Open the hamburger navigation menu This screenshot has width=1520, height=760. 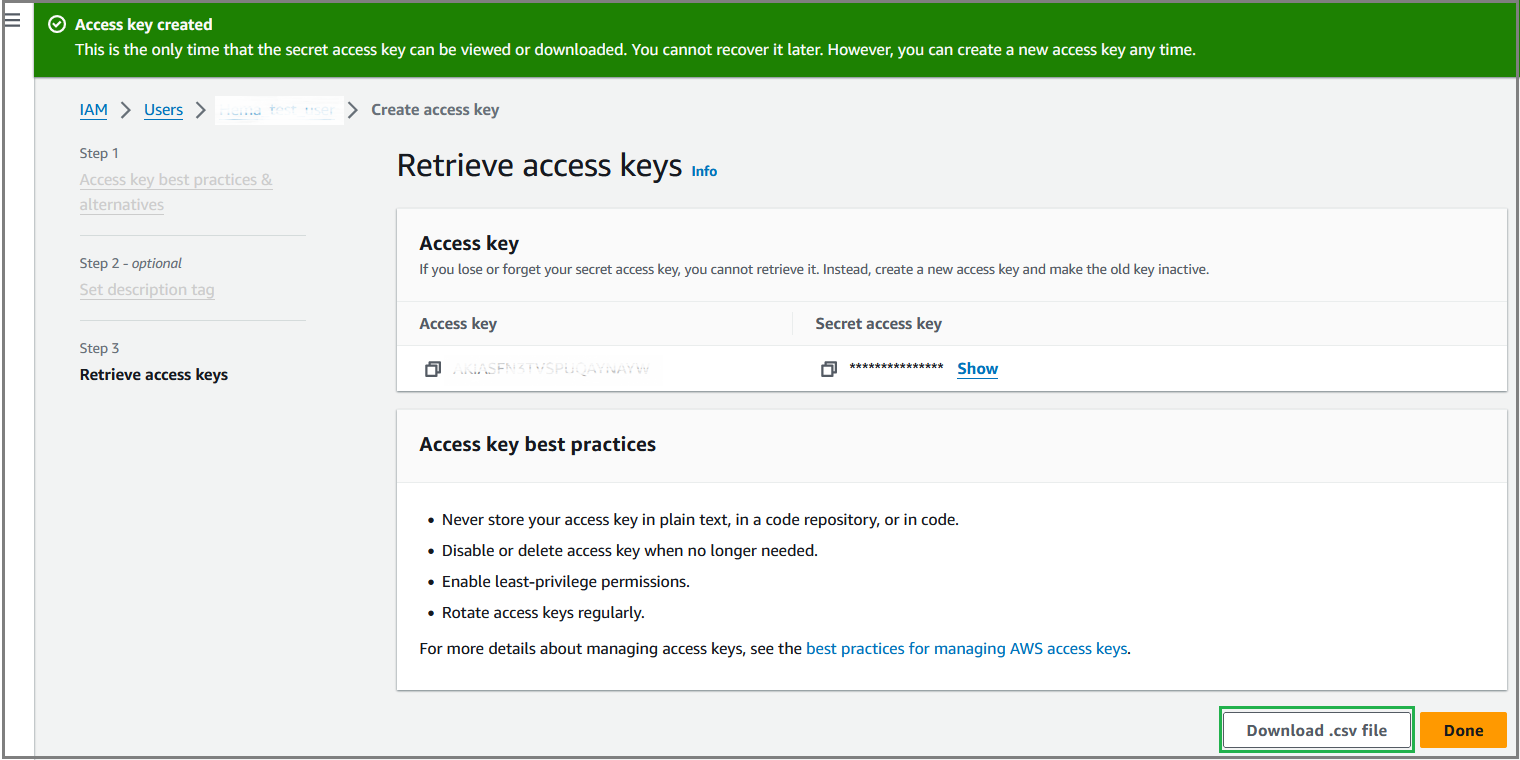[13, 20]
